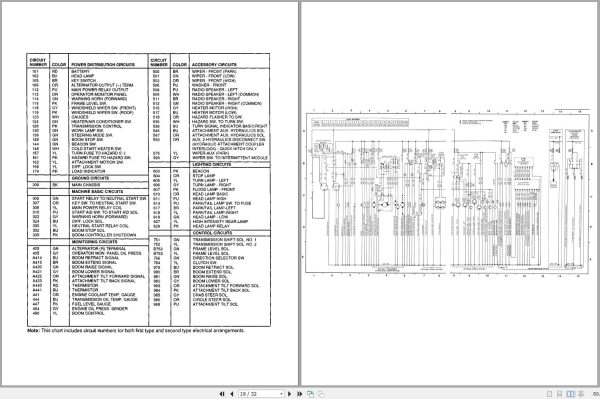Click the 'HEATER MOTOR (HIGH)' row text

(x=215, y=108)
